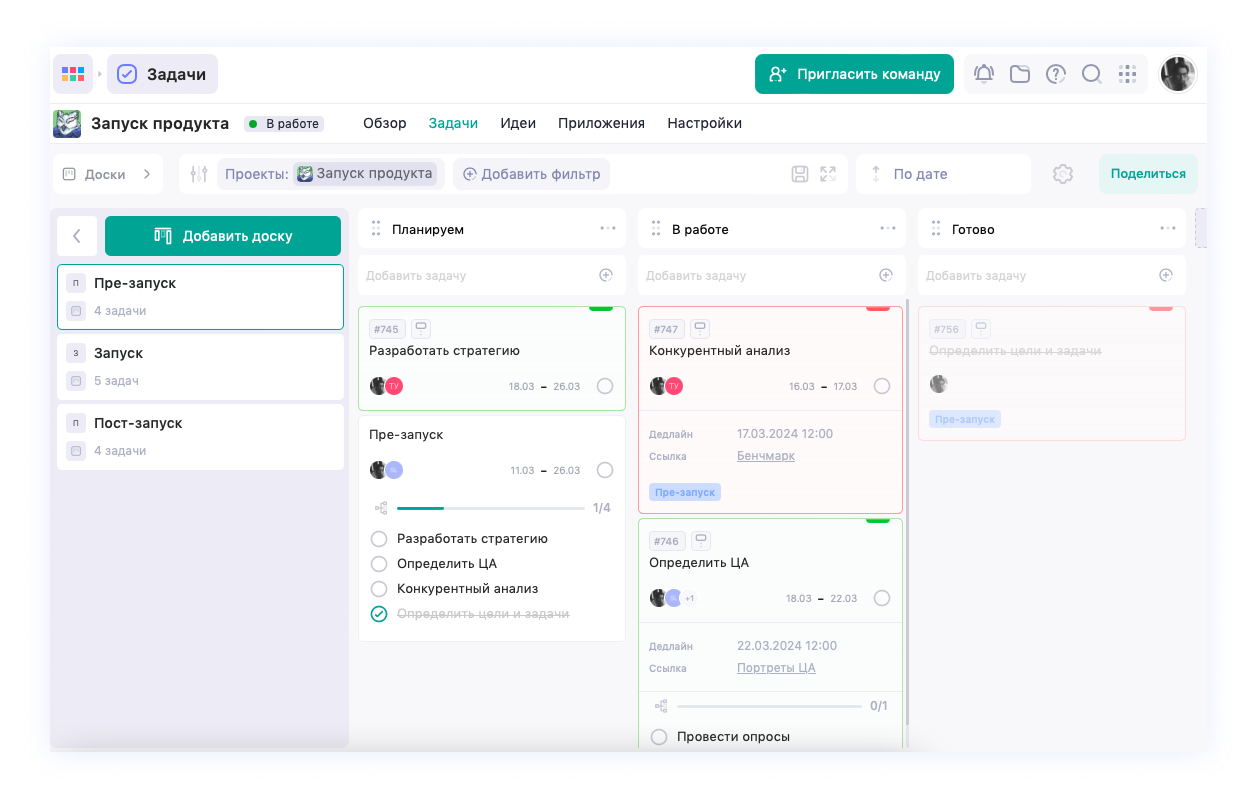Mark 'Разработать стратегию' card #745 as complete
This screenshot has height=800, width=1256.
[605, 386]
